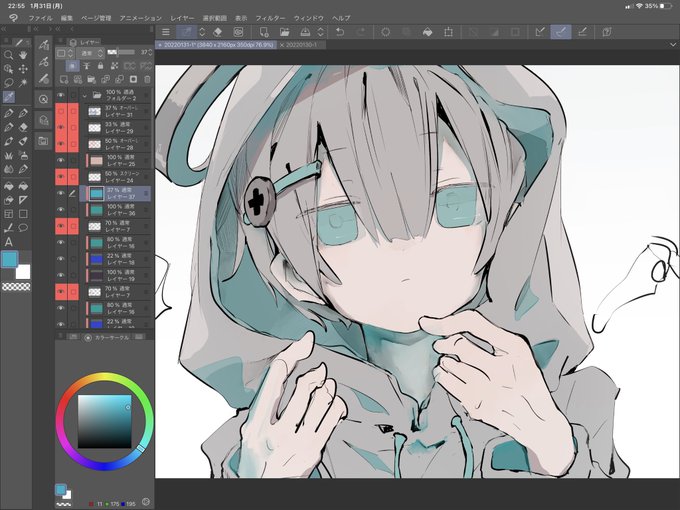The height and width of the screenshot is (510, 680).
Task: Click the Open file folder icon
Action: pos(284,32)
